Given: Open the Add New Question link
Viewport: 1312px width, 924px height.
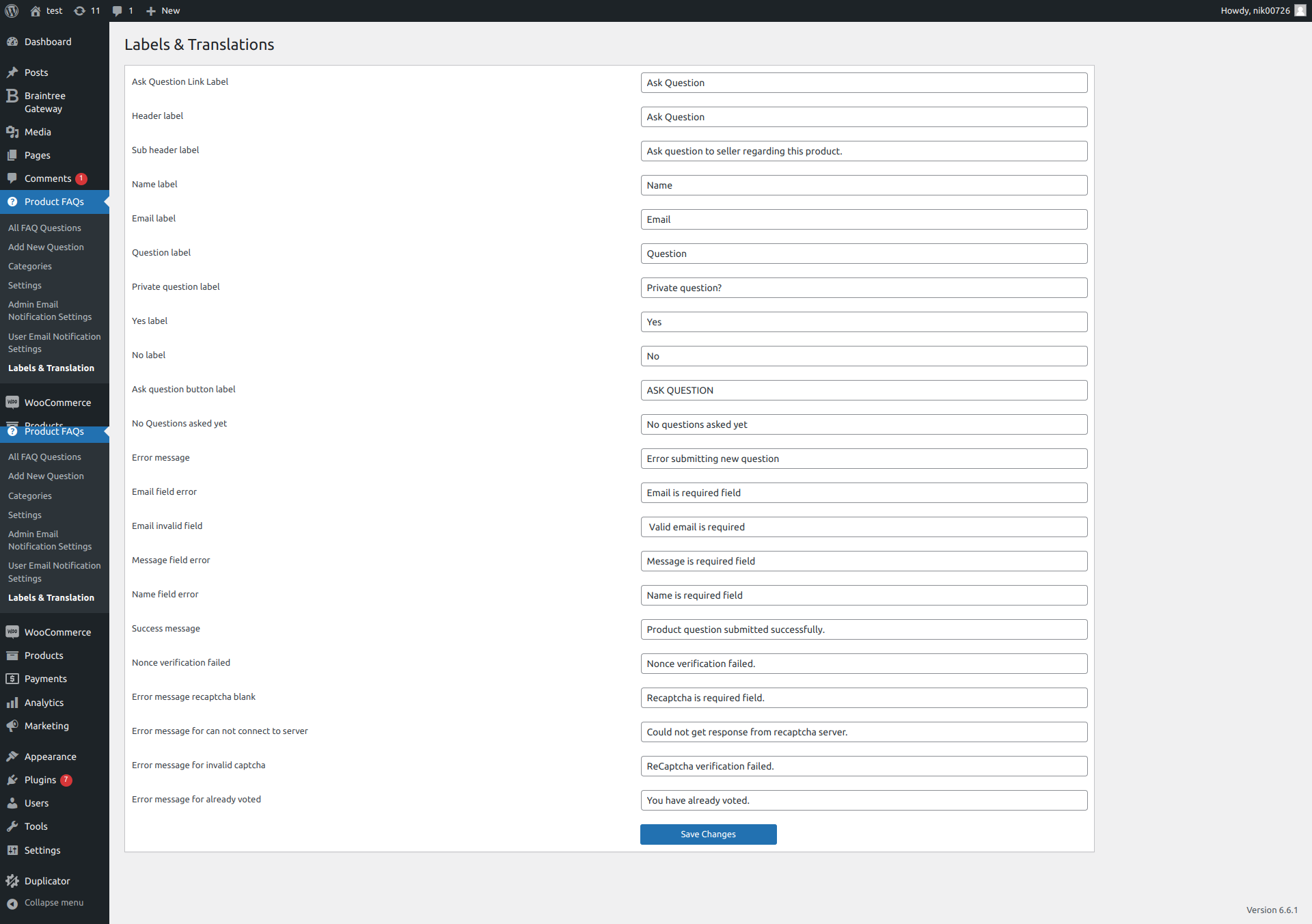Looking at the screenshot, I should click(46, 247).
